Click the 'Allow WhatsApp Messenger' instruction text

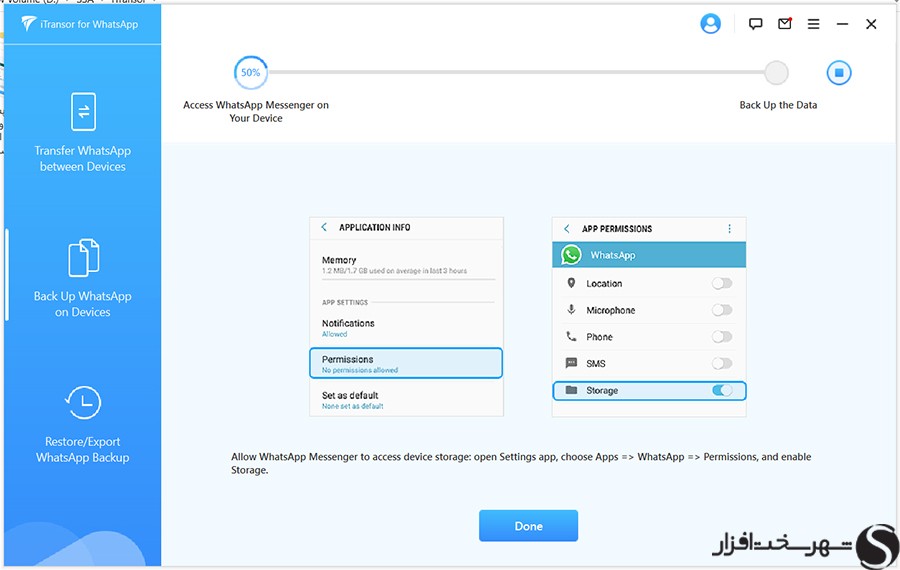coord(521,463)
